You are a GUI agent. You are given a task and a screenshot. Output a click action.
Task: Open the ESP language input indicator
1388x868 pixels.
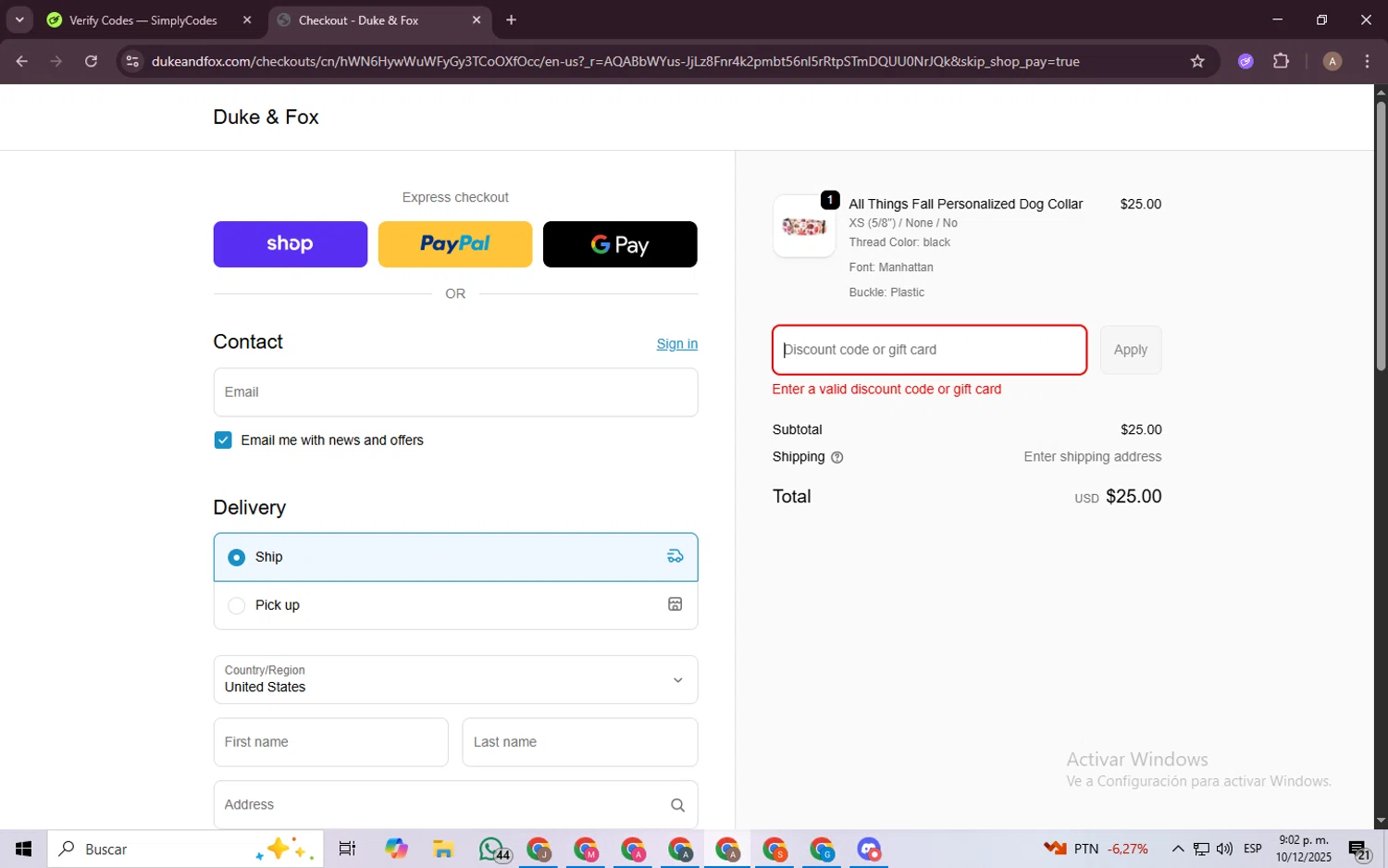1253,849
